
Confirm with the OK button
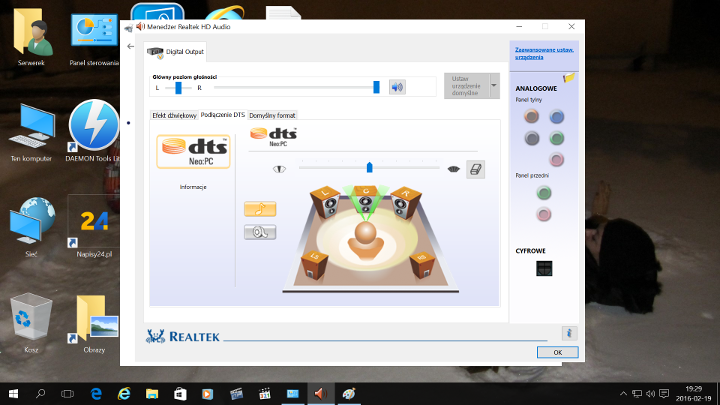(557, 352)
